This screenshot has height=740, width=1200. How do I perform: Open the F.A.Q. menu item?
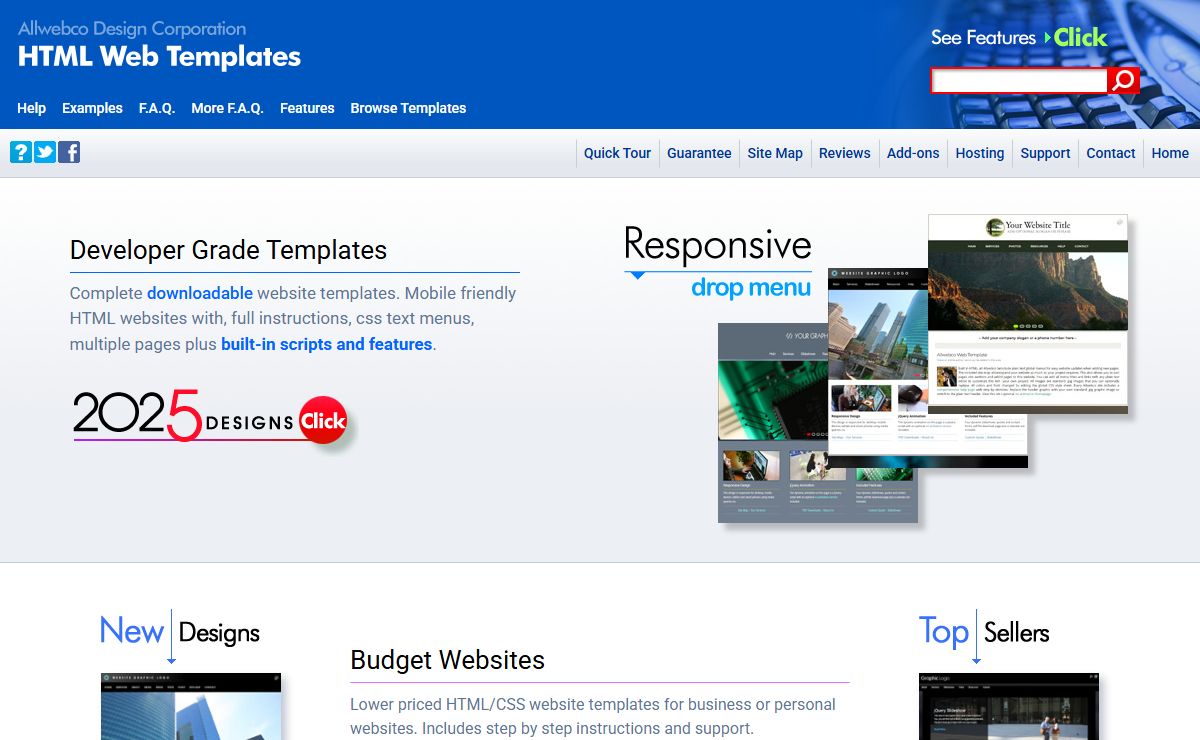[x=157, y=108]
